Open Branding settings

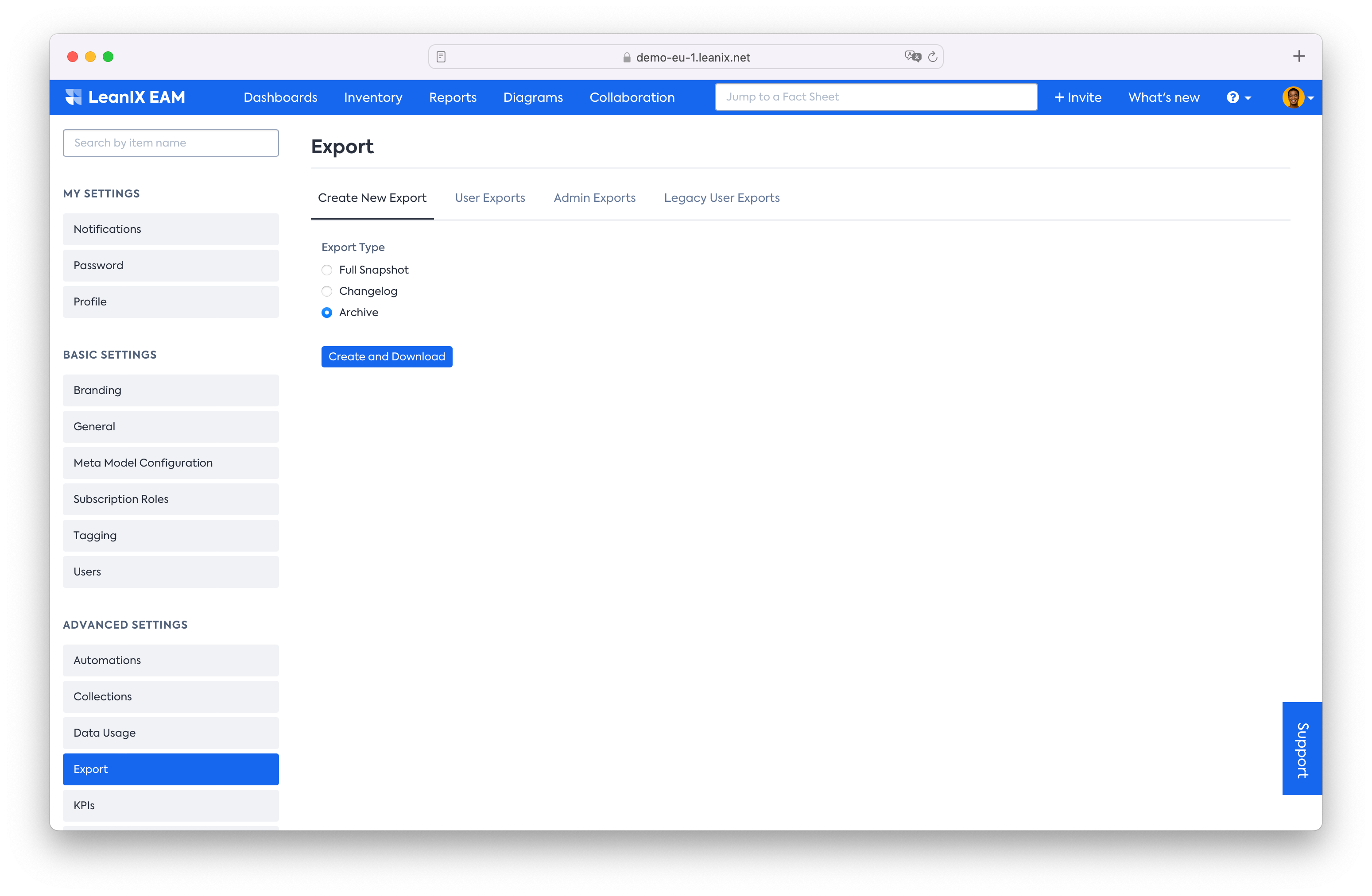tap(171, 390)
